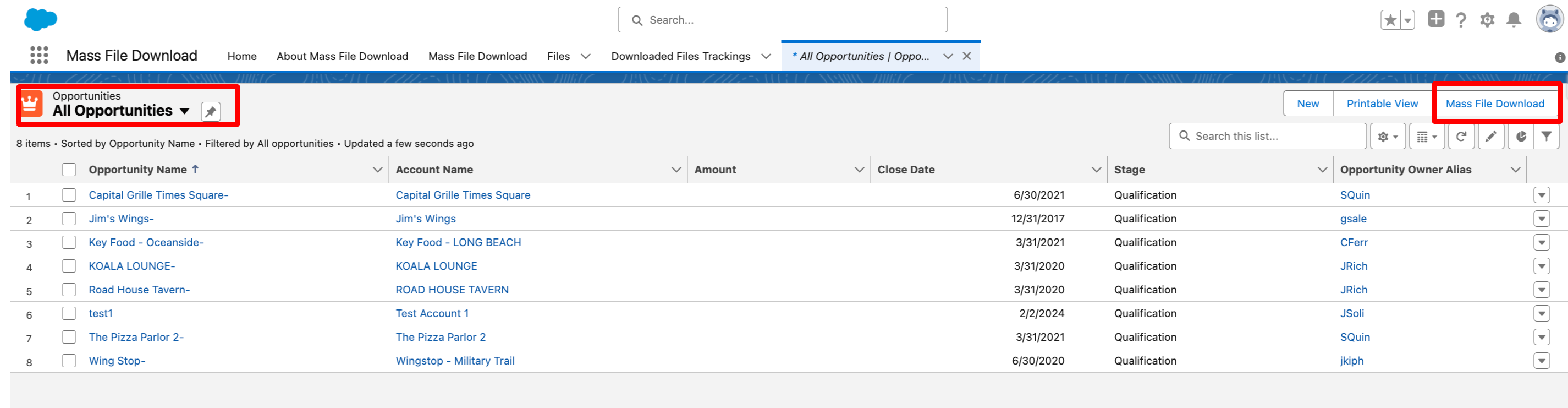Pin the All Opportunities list view
Viewport: 1568px width, 408px height.
pyautogui.click(x=211, y=111)
